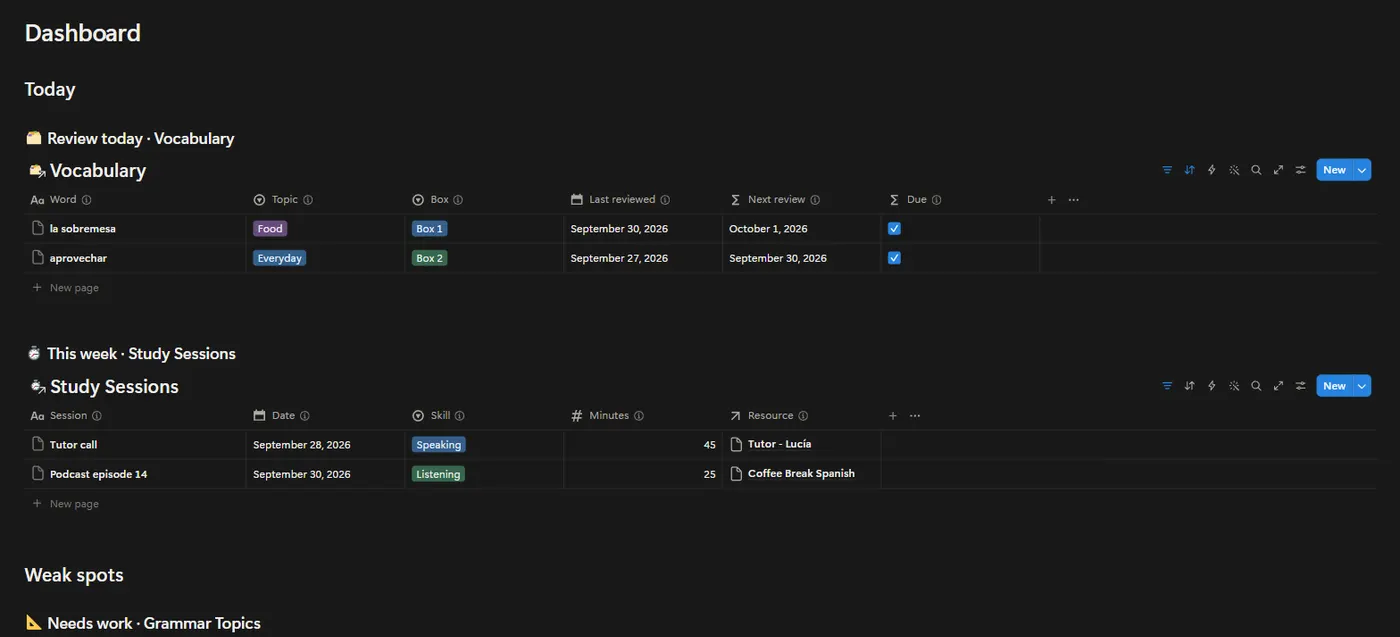Viewport: 1400px width, 637px height.
Task: Click the AI wand icon for Vocabulary
Action: point(1234,170)
